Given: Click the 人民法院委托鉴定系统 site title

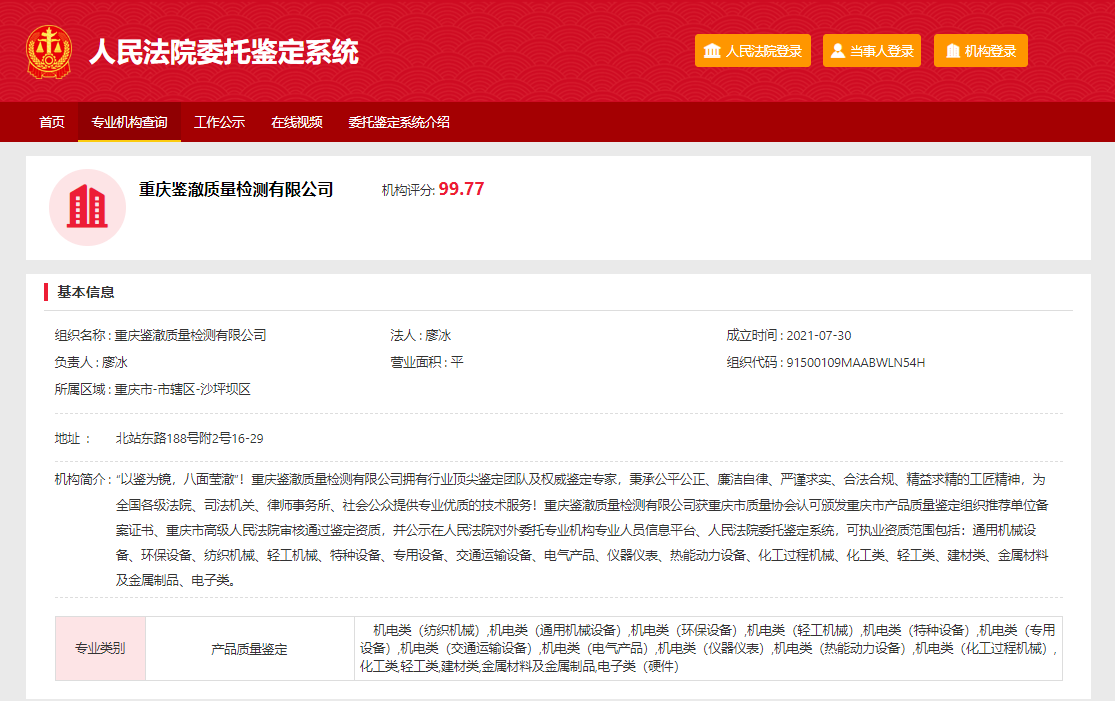Looking at the screenshot, I should (x=224, y=51).
